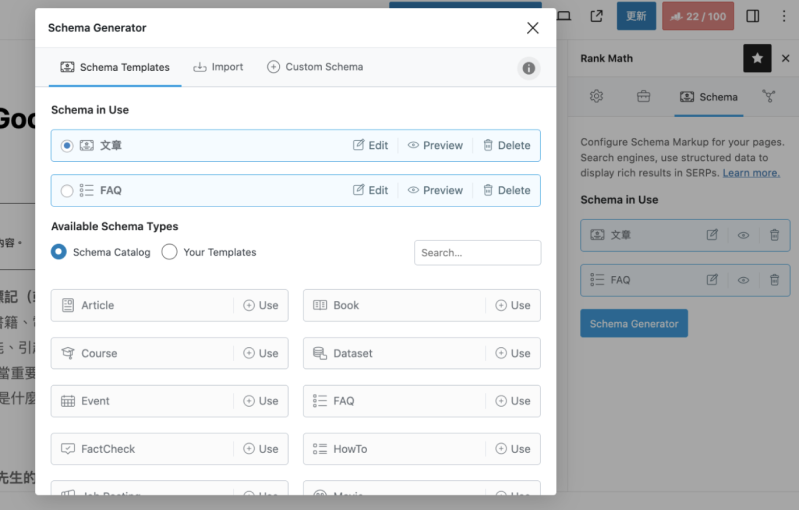Select the Rank Math Schema tab
This screenshot has width=799, height=510.
709,97
